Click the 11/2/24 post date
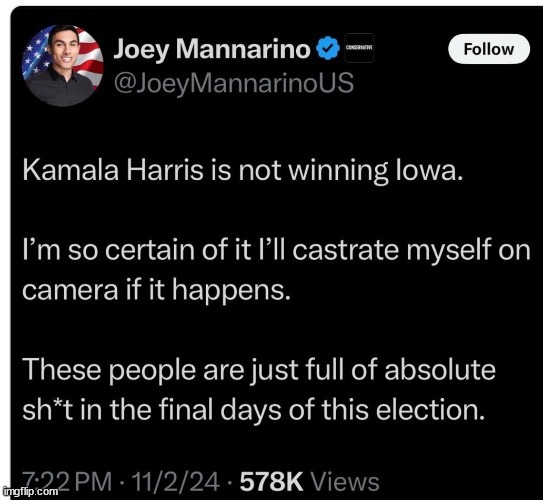Viewport: 543px width, 500px height. pos(176,481)
